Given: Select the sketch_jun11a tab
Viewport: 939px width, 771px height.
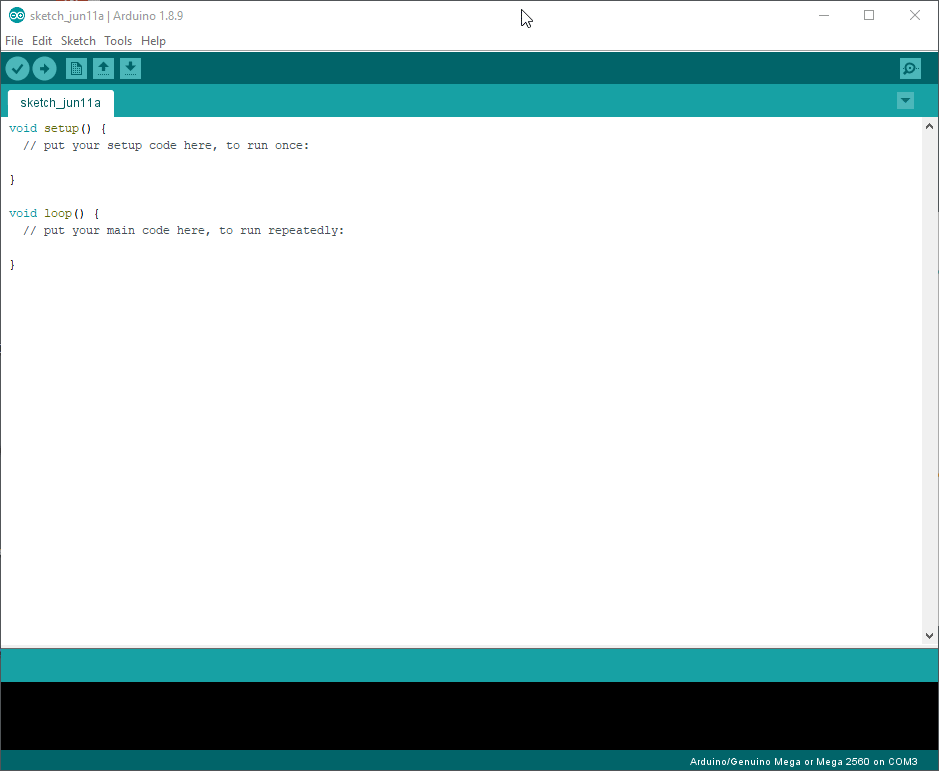Looking at the screenshot, I should pyautogui.click(x=60, y=103).
